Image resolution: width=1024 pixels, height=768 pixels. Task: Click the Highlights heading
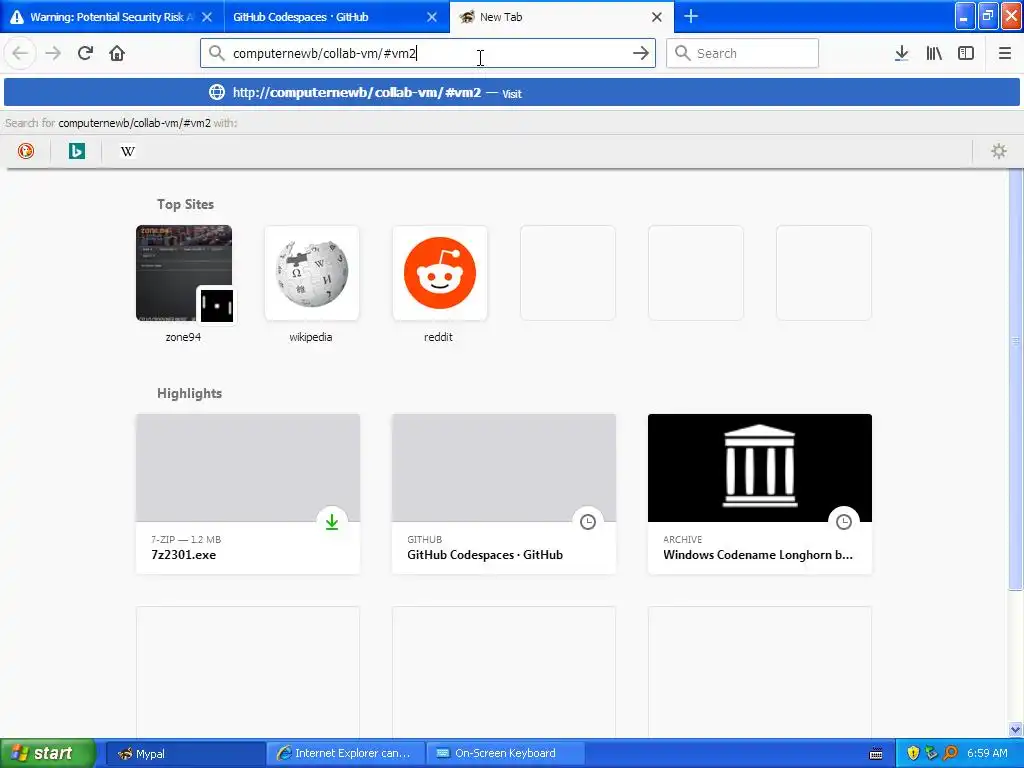point(189,393)
